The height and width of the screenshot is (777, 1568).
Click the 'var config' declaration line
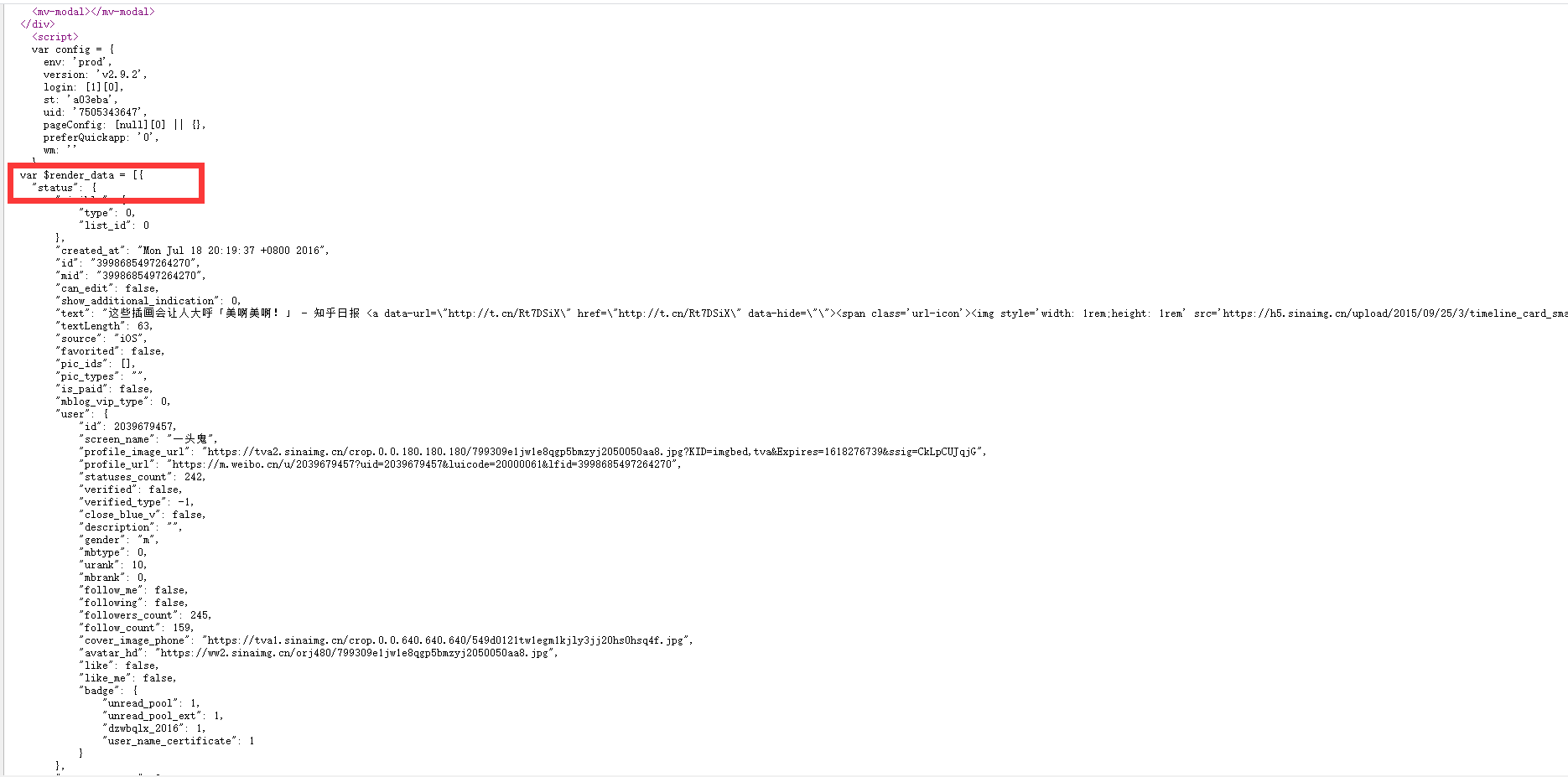click(x=73, y=49)
